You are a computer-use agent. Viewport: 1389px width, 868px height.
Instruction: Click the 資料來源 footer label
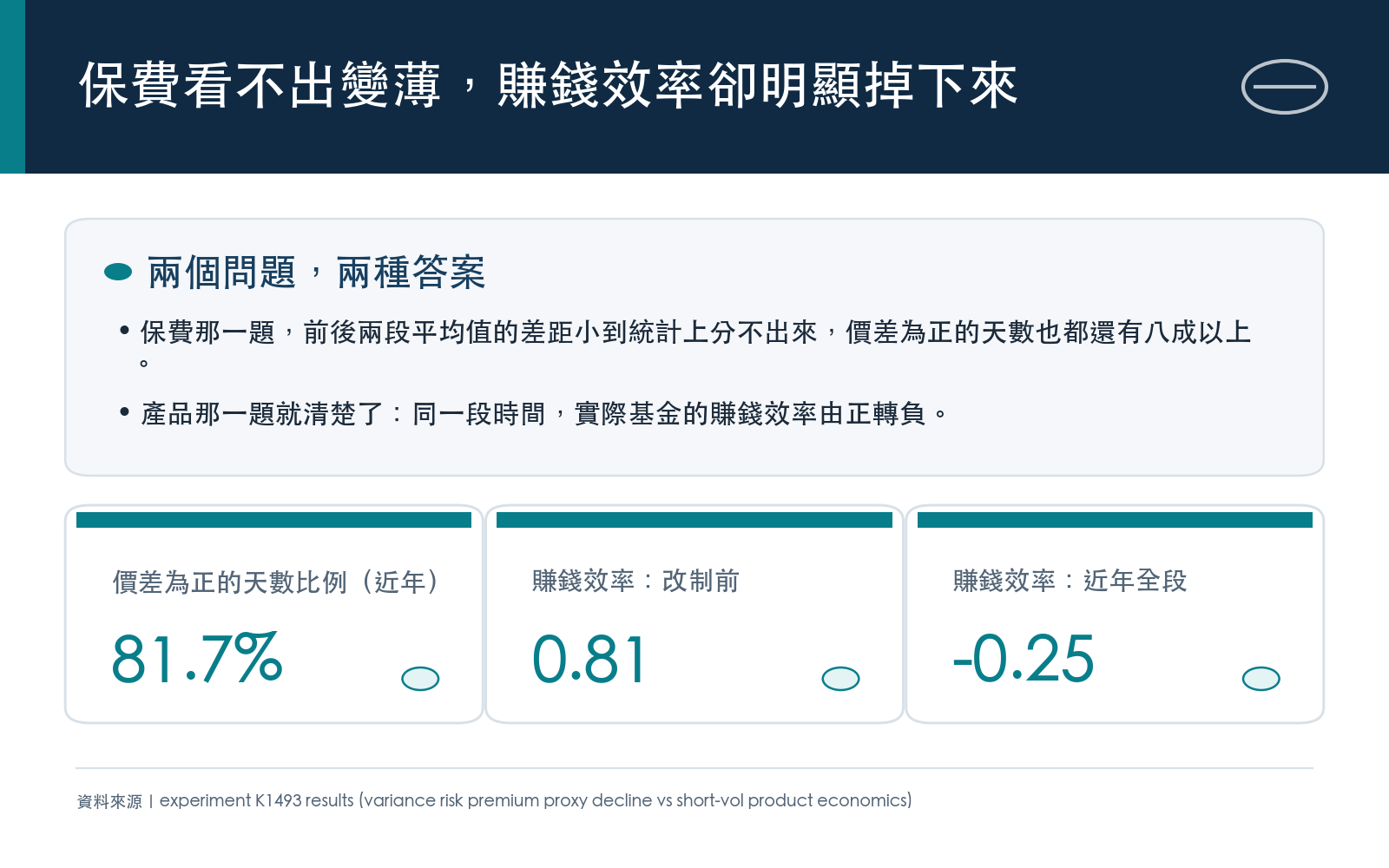pyautogui.click(x=109, y=801)
